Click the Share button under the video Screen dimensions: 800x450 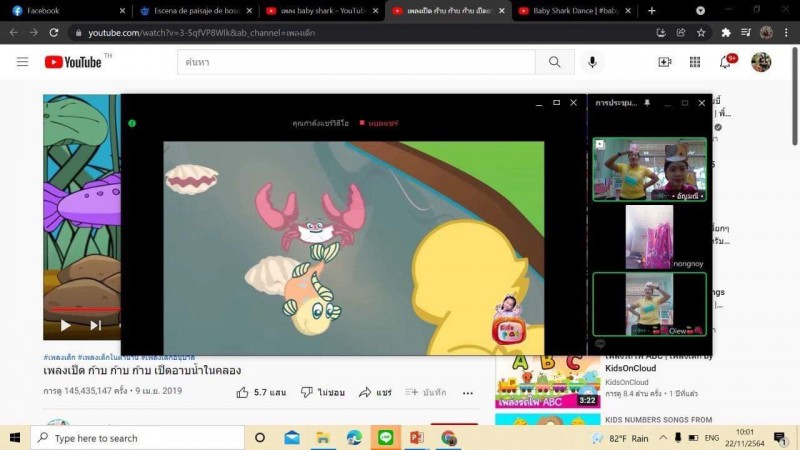coord(375,393)
